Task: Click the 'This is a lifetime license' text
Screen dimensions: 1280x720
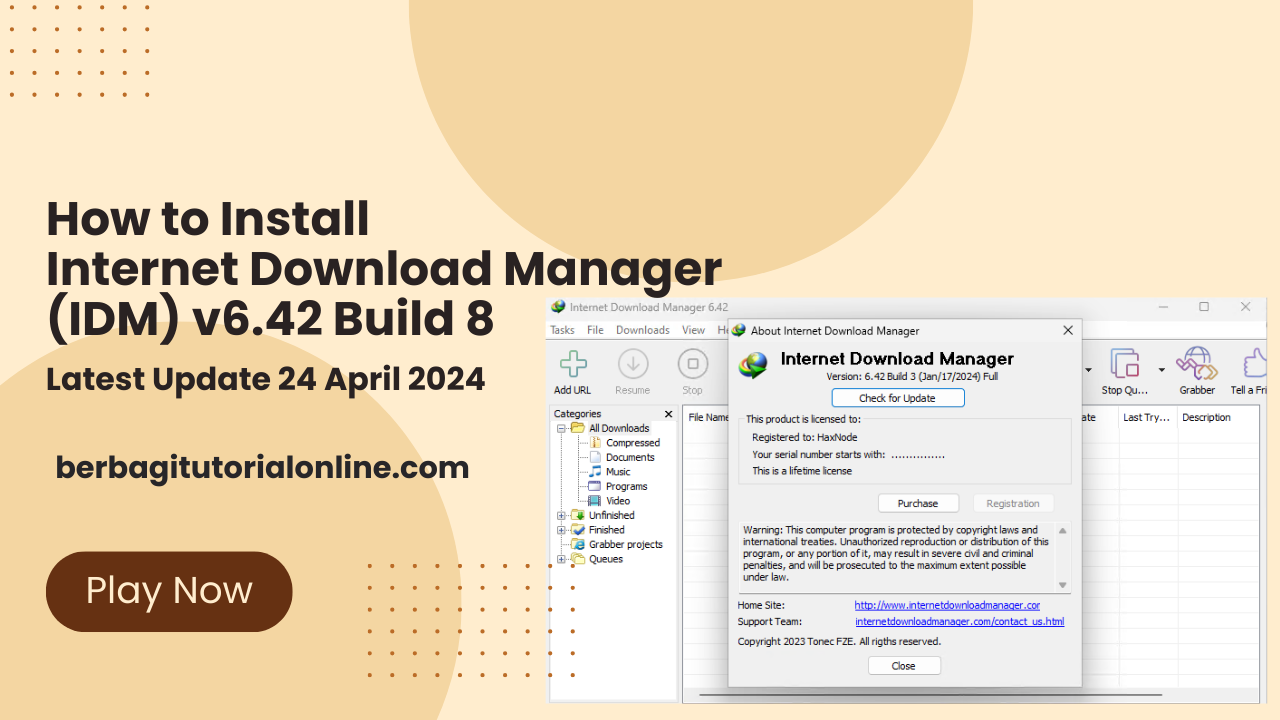Action: pos(802,471)
